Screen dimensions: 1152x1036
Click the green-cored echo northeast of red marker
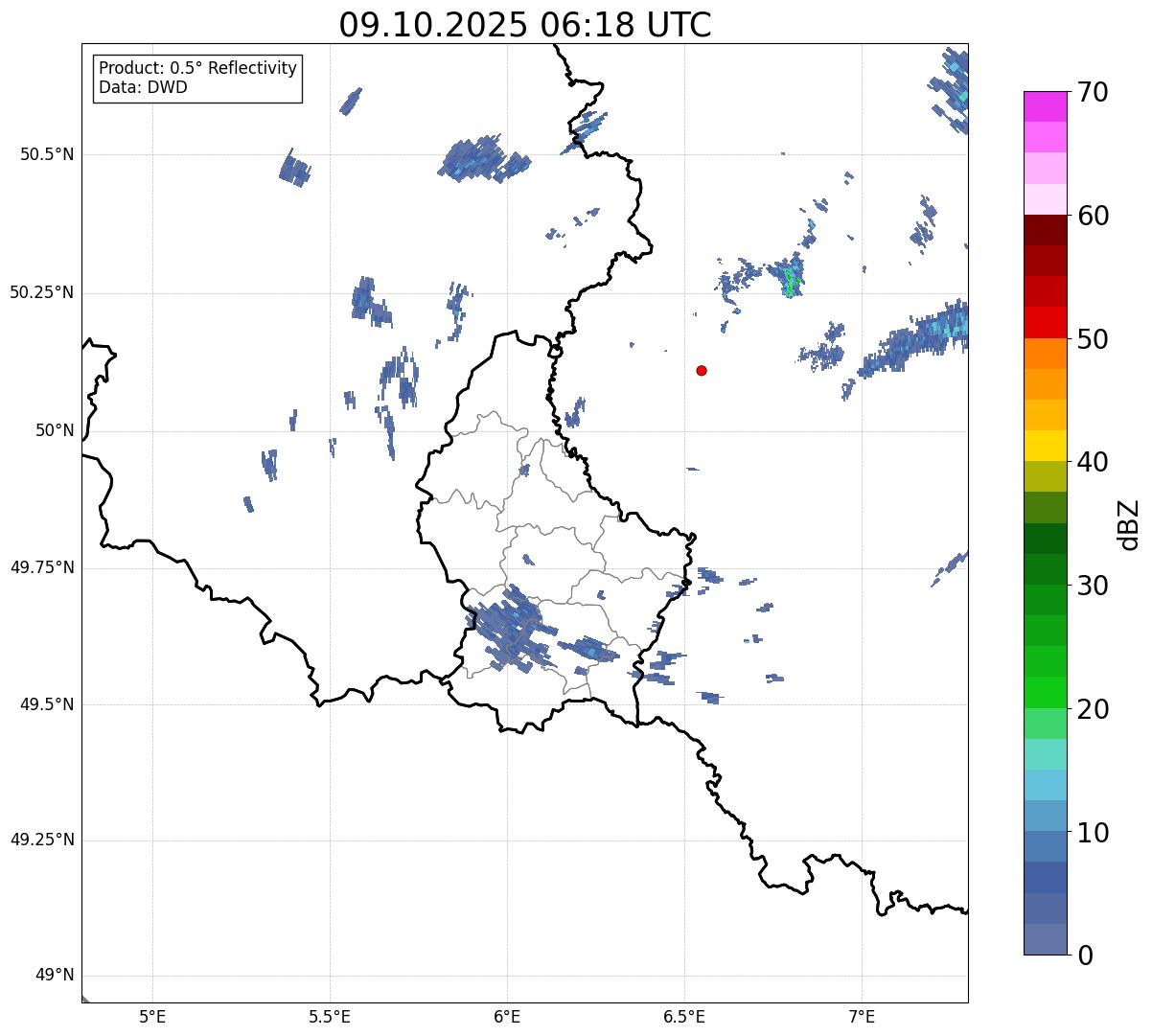[790, 278]
